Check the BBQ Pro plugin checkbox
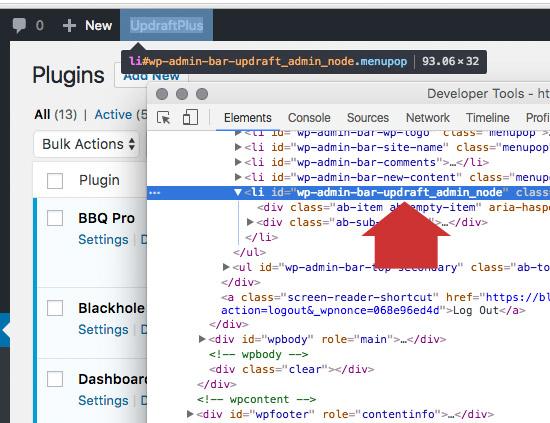Screen dimensions: 550x423 [x=55, y=218]
